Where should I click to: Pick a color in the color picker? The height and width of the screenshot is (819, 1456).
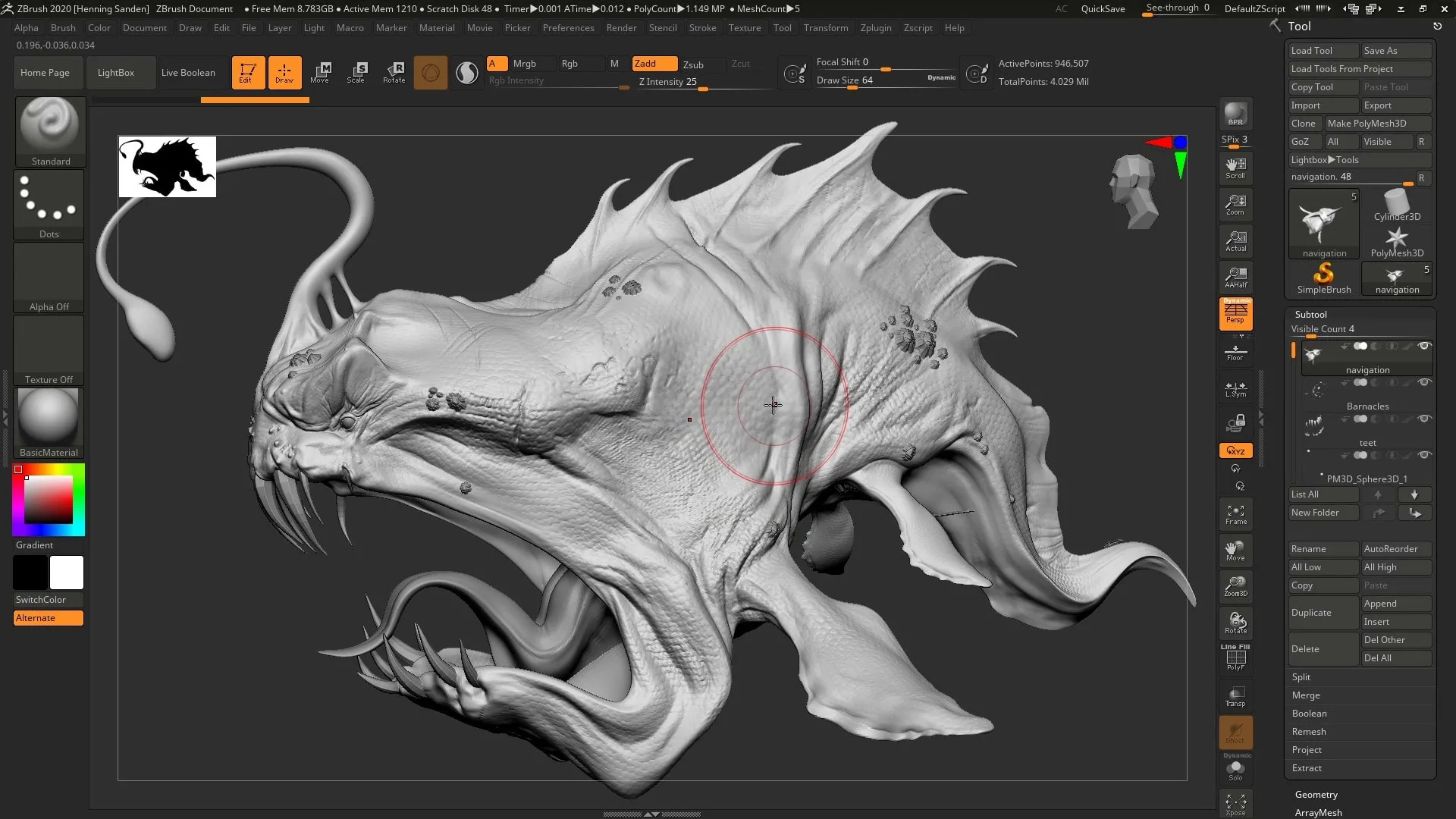[x=49, y=500]
